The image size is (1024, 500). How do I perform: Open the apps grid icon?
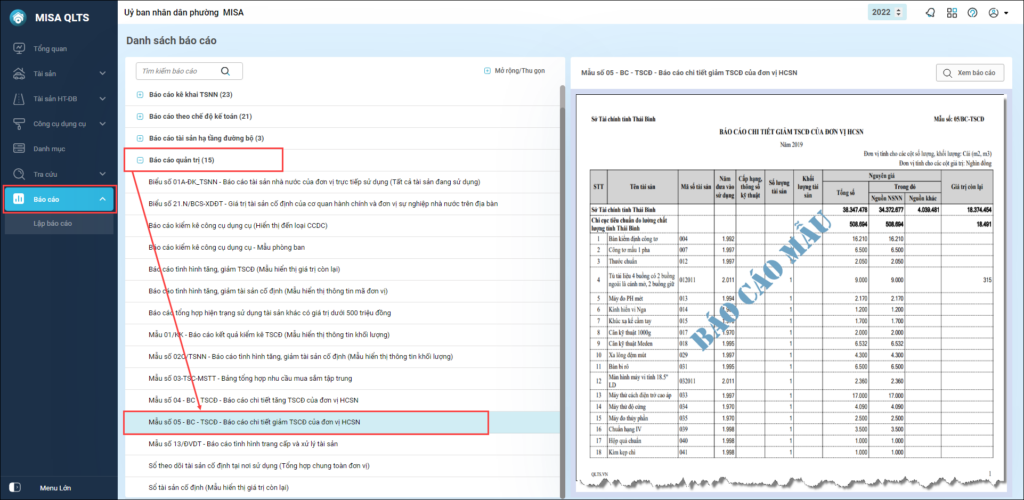tap(951, 13)
